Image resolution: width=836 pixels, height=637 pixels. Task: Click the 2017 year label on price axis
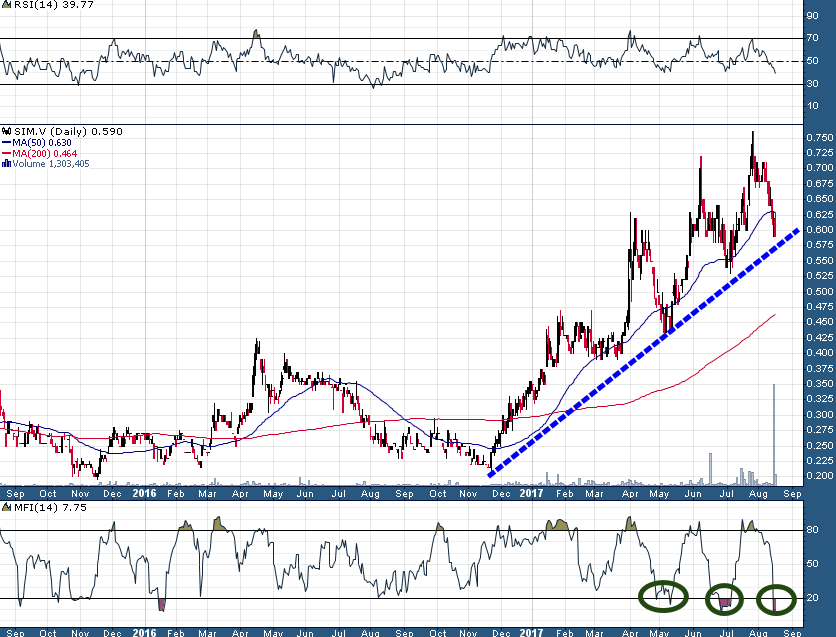click(x=532, y=494)
